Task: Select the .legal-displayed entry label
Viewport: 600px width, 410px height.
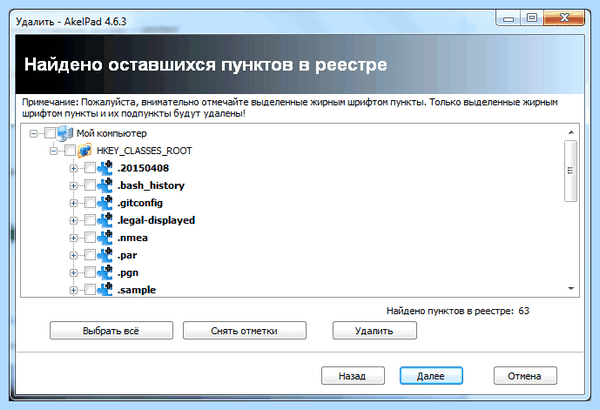Action: [156, 220]
